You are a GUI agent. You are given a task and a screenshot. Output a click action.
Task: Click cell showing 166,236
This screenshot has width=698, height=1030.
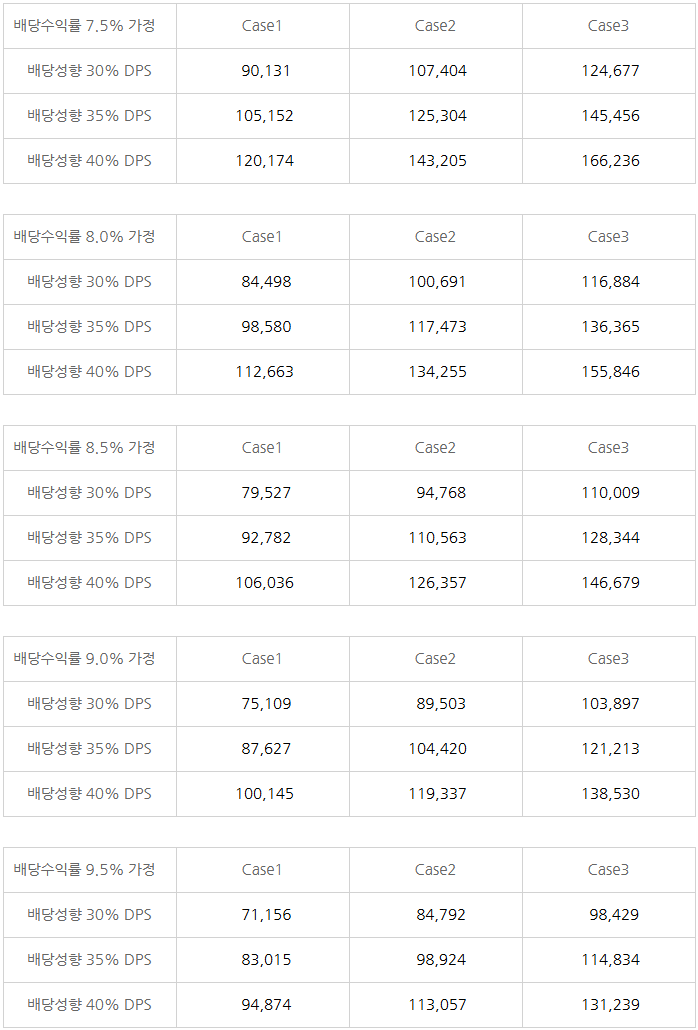click(611, 161)
